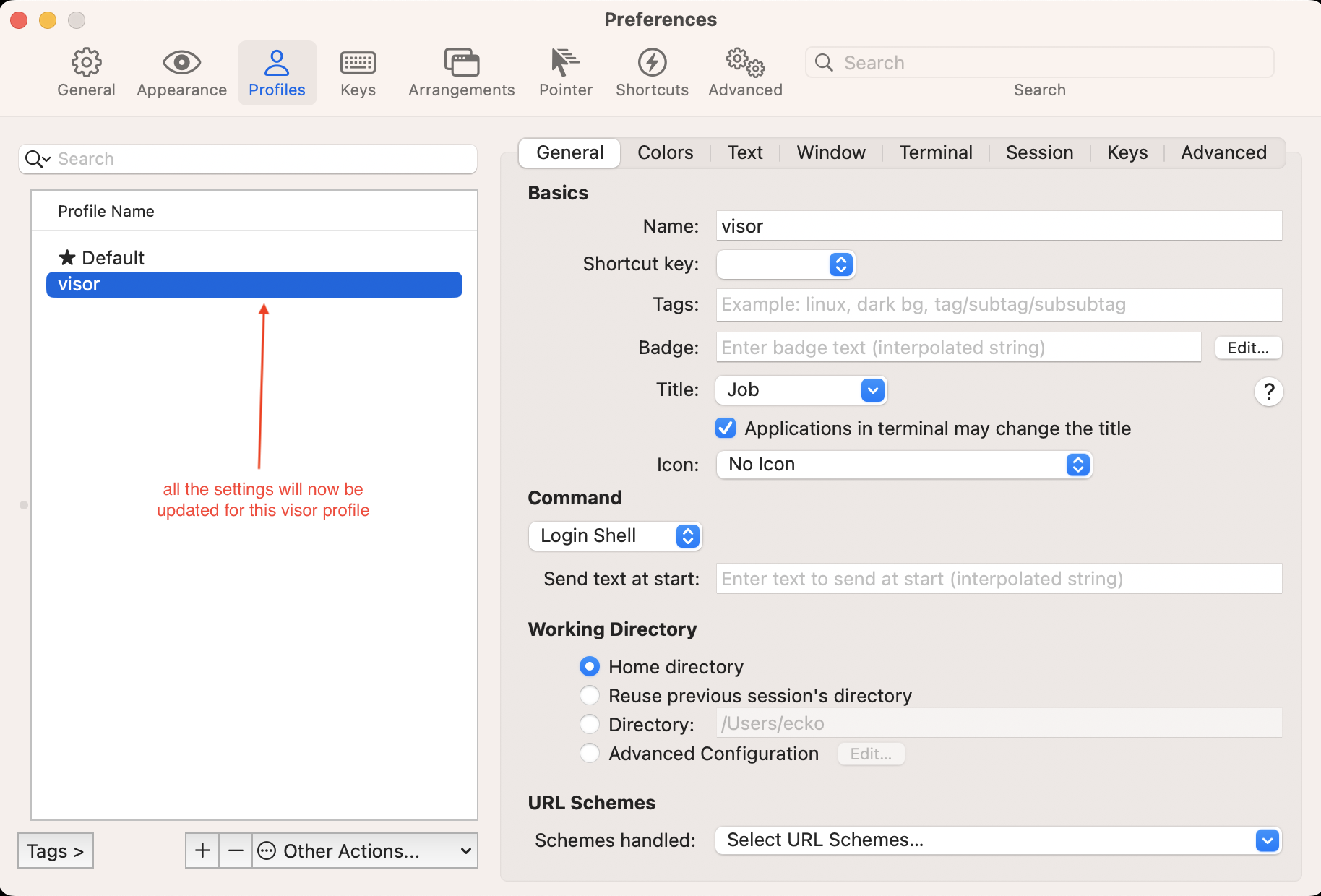1321x896 pixels.
Task: Open the Advanced gears icon
Action: (x=745, y=63)
